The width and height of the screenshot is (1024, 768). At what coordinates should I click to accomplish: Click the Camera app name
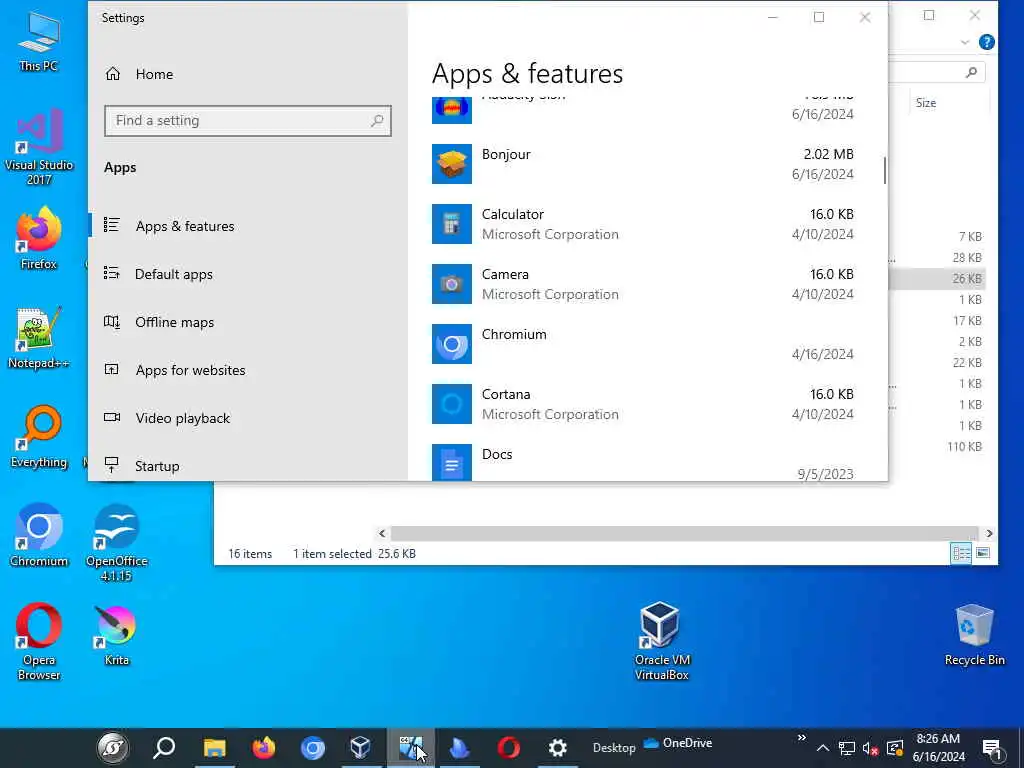point(505,274)
